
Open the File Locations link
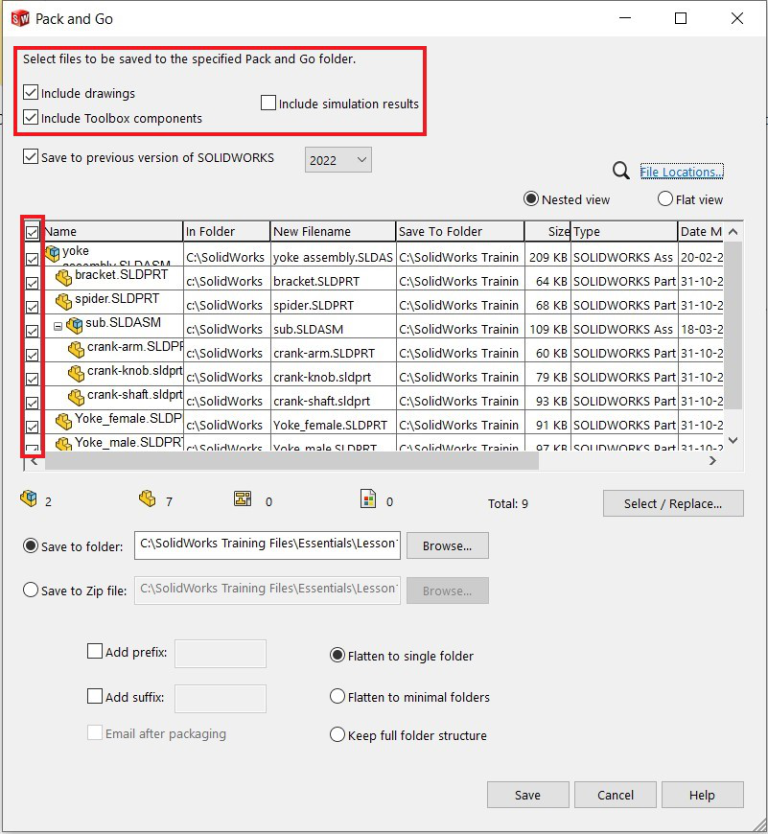click(x=681, y=172)
